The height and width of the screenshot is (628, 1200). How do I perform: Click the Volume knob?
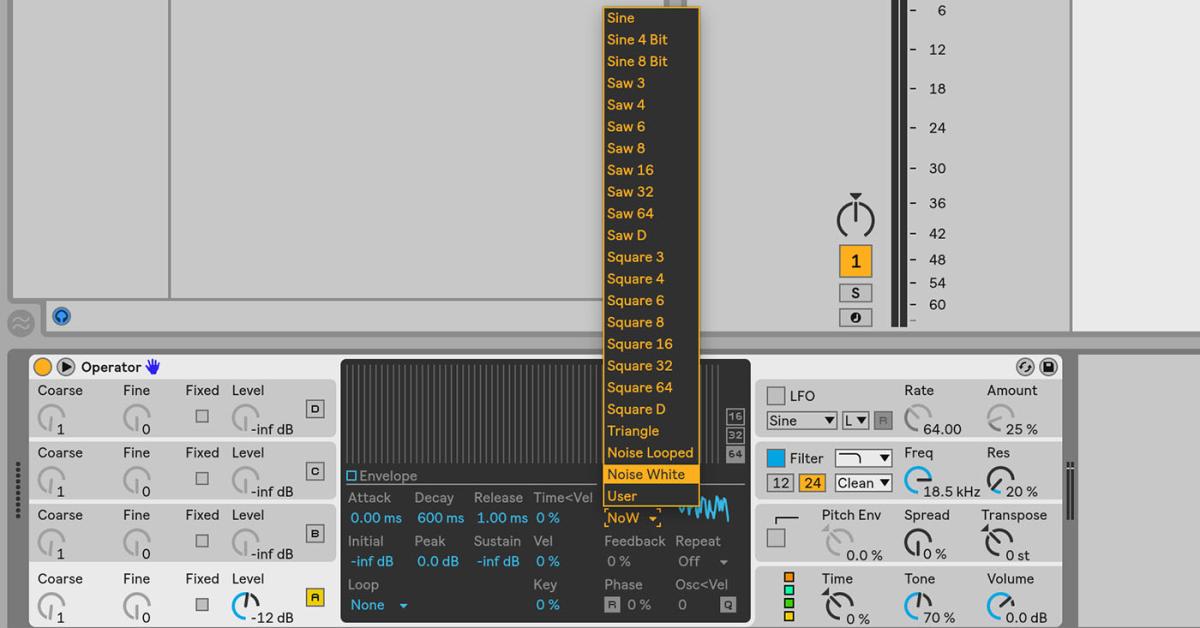(999, 606)
